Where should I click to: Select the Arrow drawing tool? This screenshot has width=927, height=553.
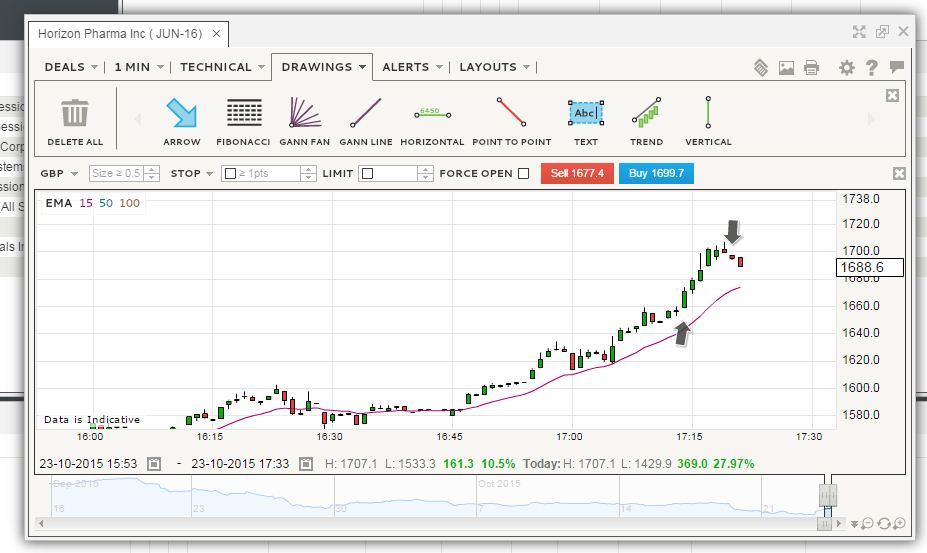point(181,121)
